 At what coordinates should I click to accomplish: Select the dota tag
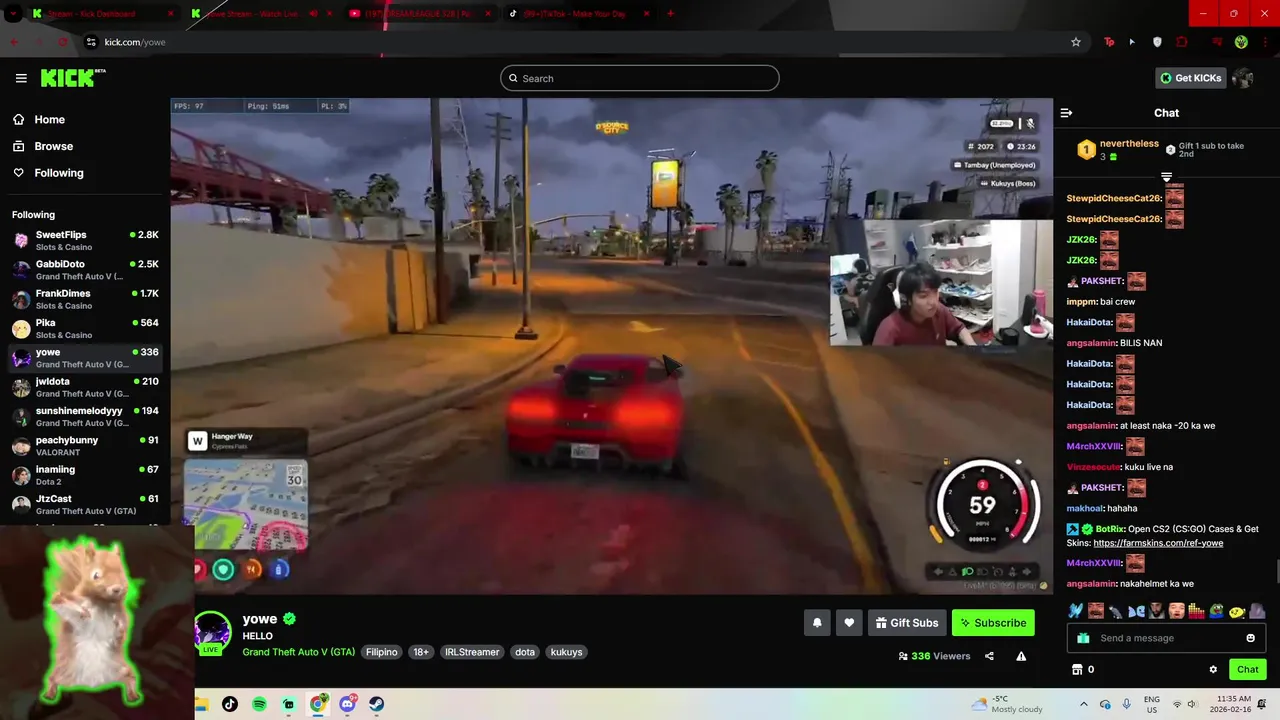(x=525, y=652)
